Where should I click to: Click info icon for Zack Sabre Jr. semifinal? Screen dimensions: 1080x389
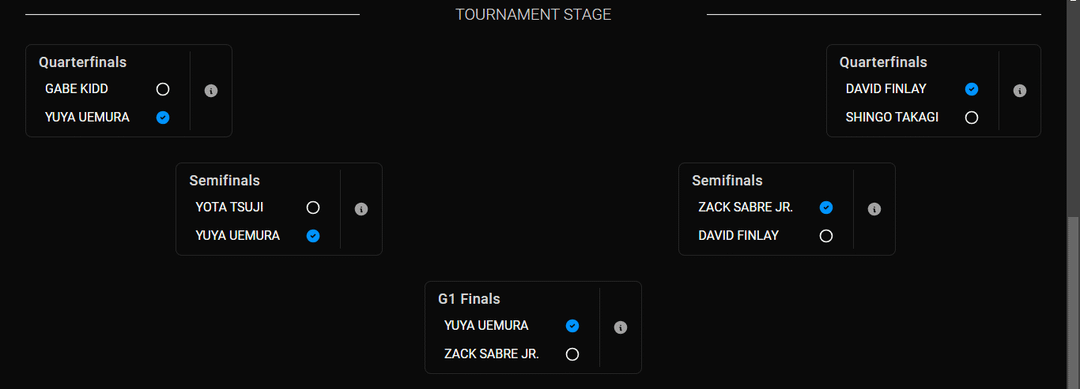coord(874,209)
